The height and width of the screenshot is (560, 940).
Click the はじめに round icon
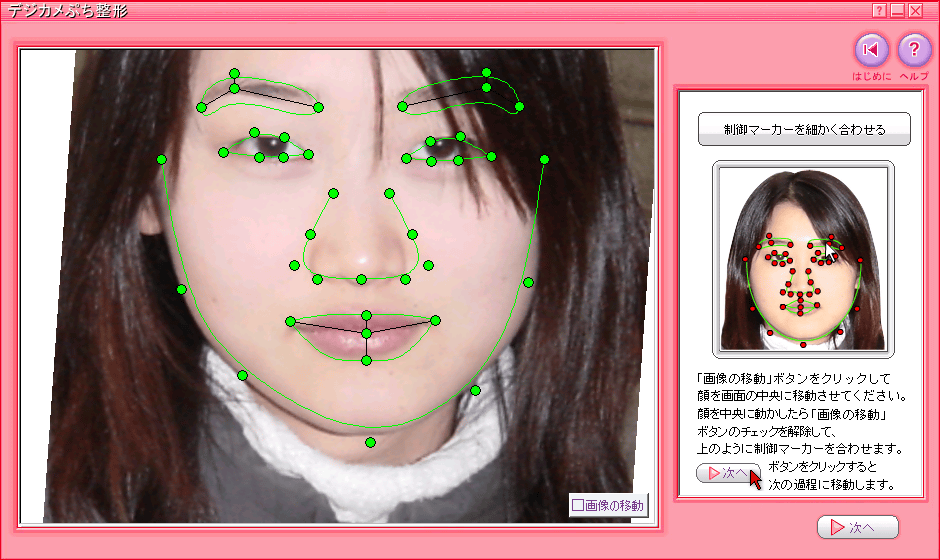[871, 50]
